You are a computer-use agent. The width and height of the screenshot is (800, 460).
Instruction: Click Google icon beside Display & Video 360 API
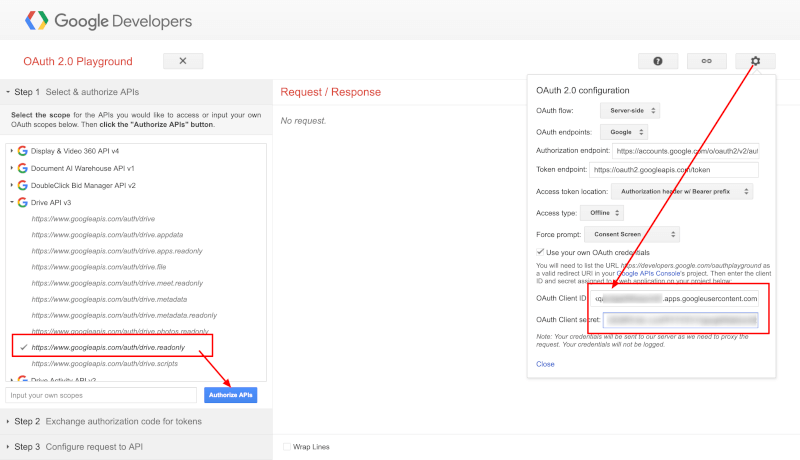point(22,151)
